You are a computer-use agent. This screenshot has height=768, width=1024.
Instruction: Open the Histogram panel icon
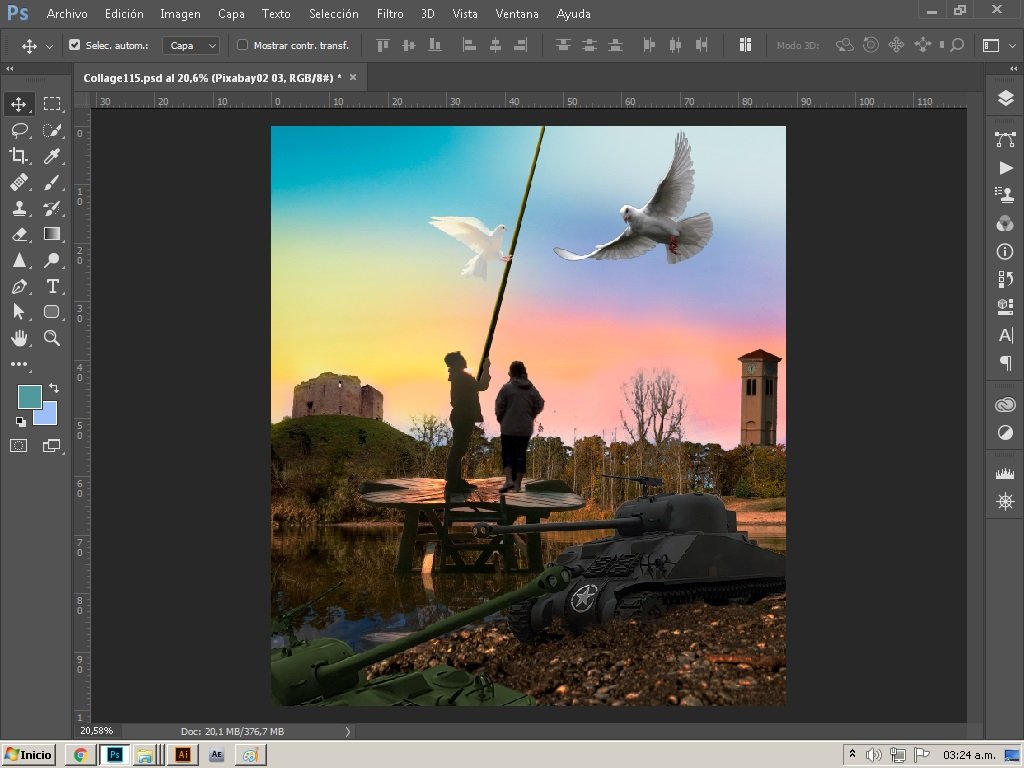1005,473
